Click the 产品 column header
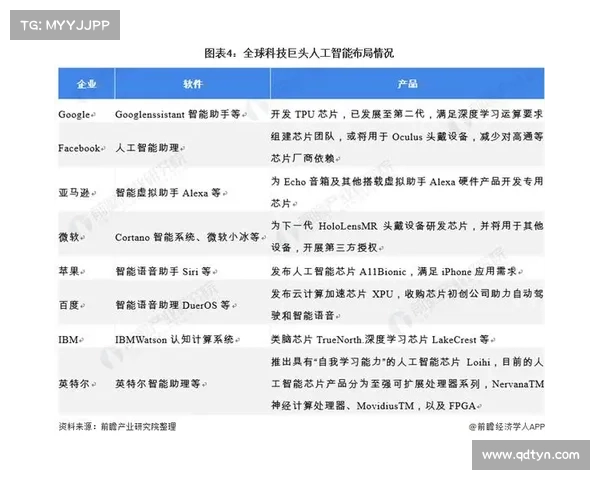600x480 pixels. (x=408, y=84)
